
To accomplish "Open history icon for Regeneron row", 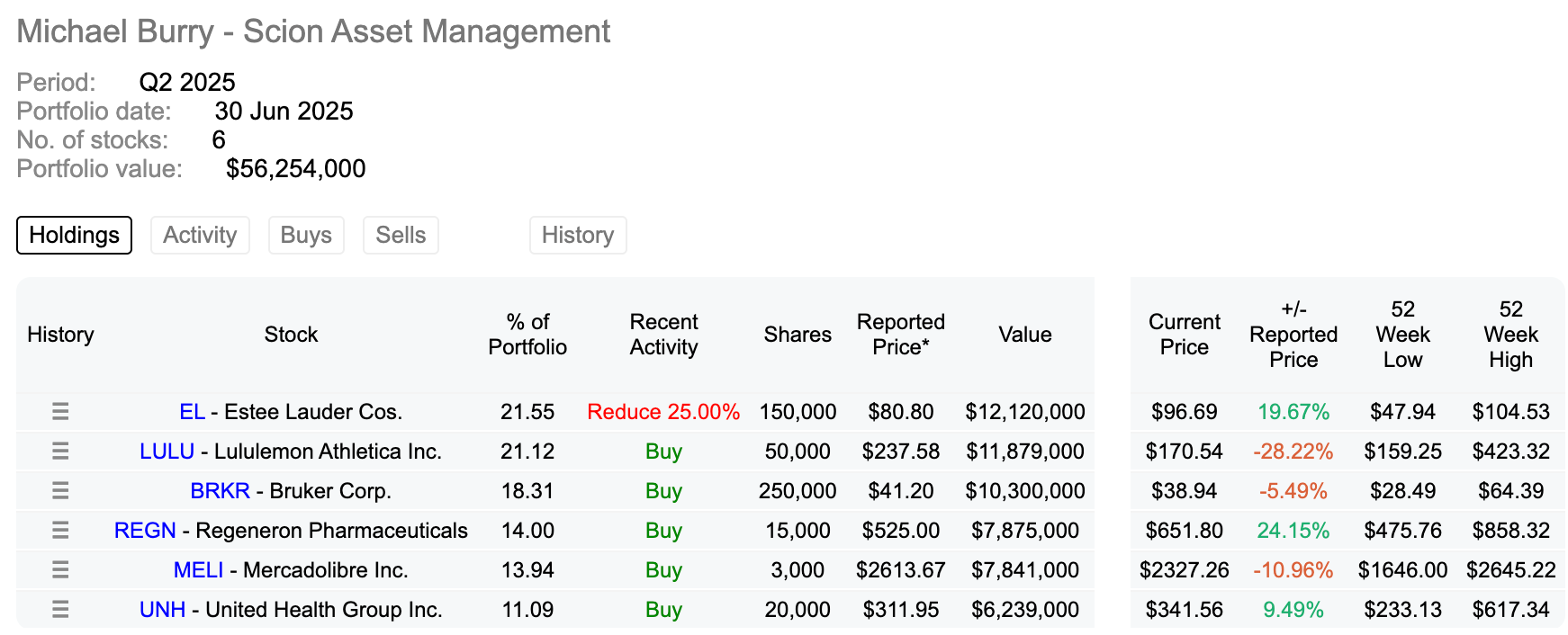I will coord(60,530).
